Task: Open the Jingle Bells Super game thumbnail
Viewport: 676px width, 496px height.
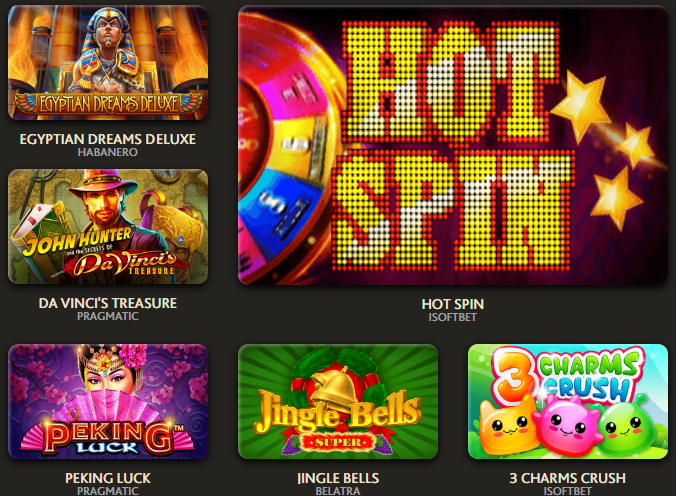Action: click(x=338, y=402)
